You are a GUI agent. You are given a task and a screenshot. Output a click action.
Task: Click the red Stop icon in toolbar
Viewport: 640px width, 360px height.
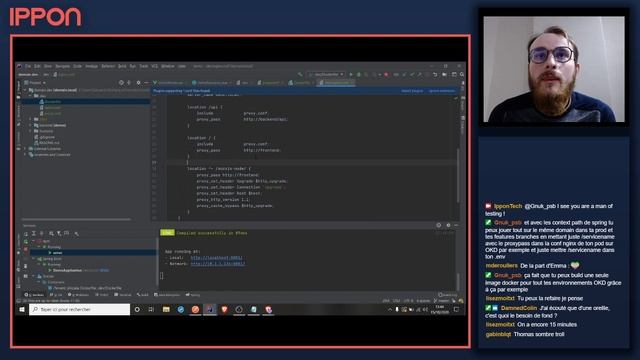(387, 75)
